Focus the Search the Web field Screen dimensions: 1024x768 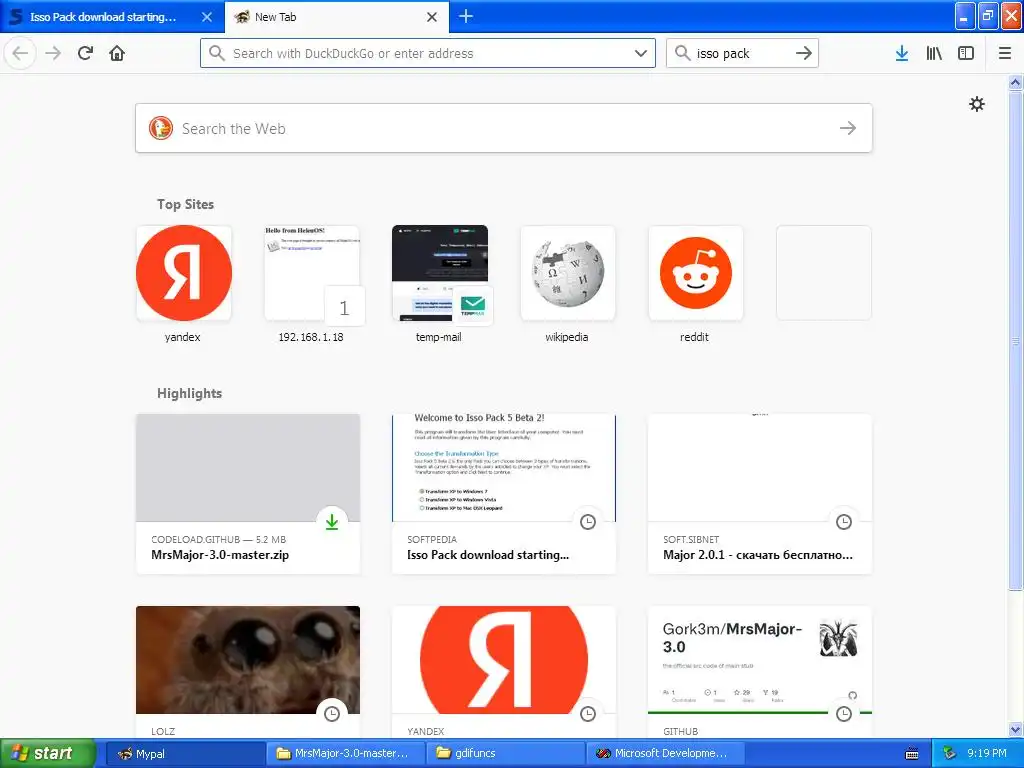(504, 128)
